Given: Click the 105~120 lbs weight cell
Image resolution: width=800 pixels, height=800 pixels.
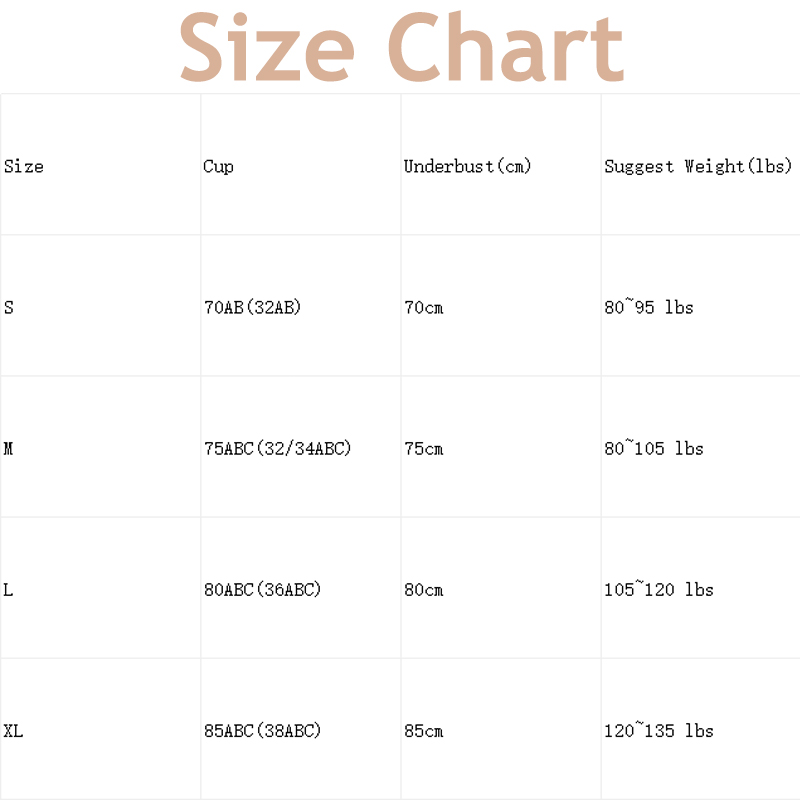Looking at the screenshot, I should click(x=701, y=588).
